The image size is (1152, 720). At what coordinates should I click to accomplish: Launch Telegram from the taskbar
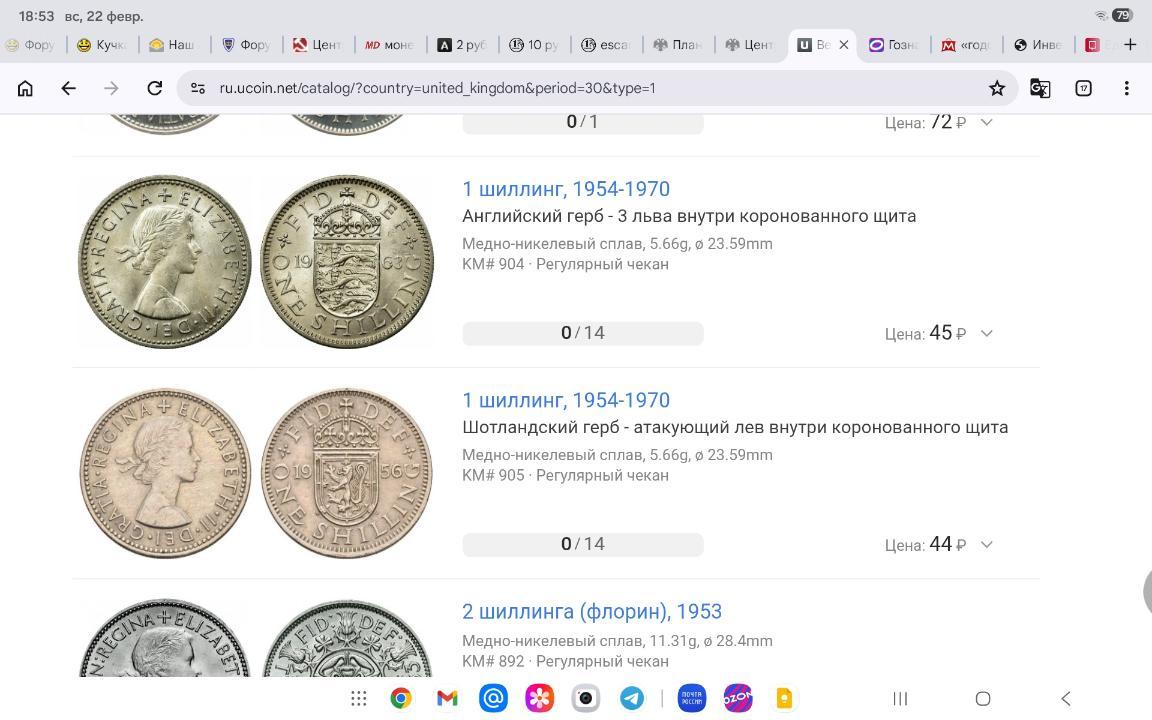pos(632,698)
